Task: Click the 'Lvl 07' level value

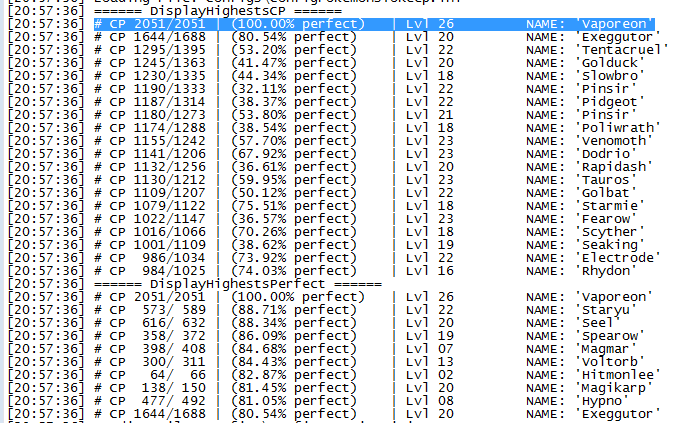Action: [430, 349]
